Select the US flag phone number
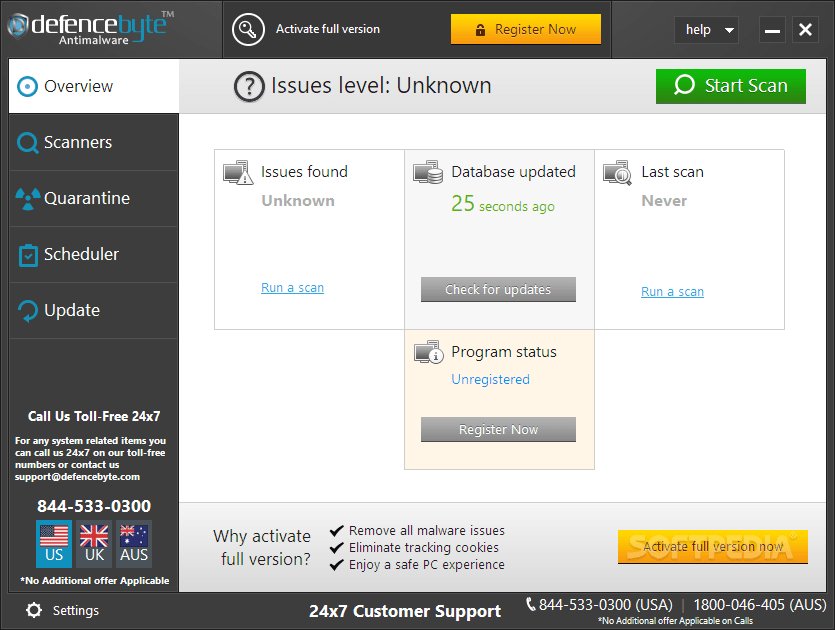 tap(54, 543)
